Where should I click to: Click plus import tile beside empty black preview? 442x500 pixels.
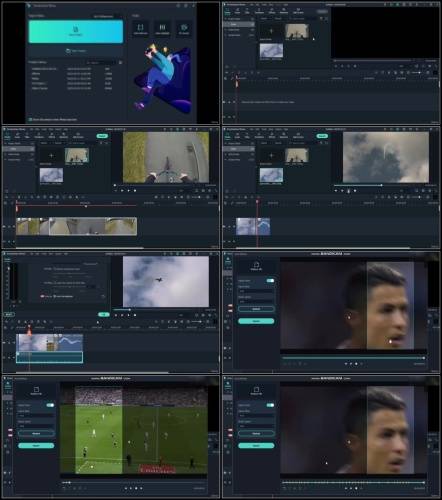(x=271, y=32)
